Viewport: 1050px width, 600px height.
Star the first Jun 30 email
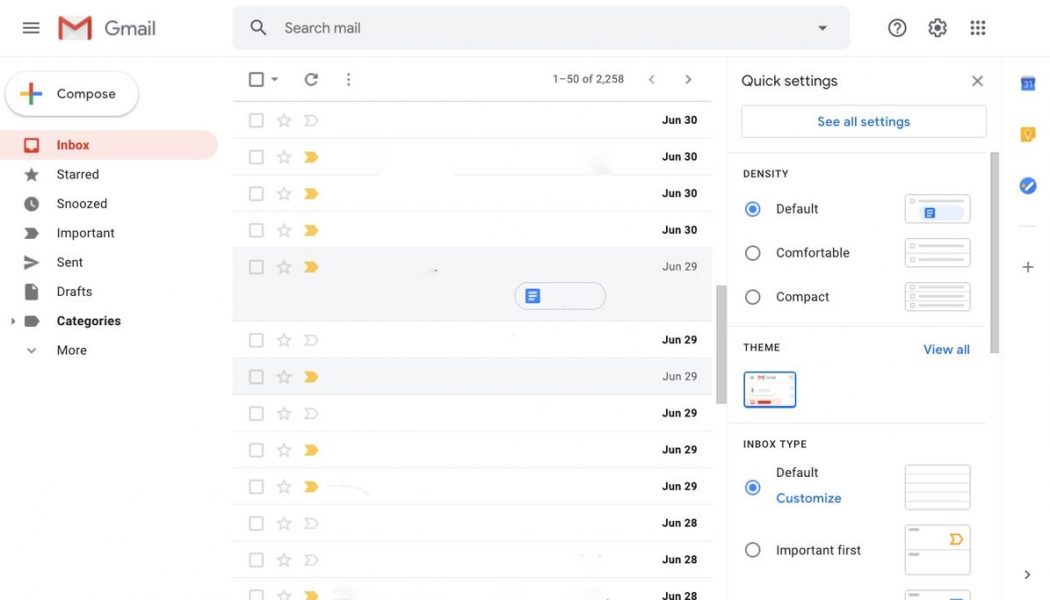[282, 119]
